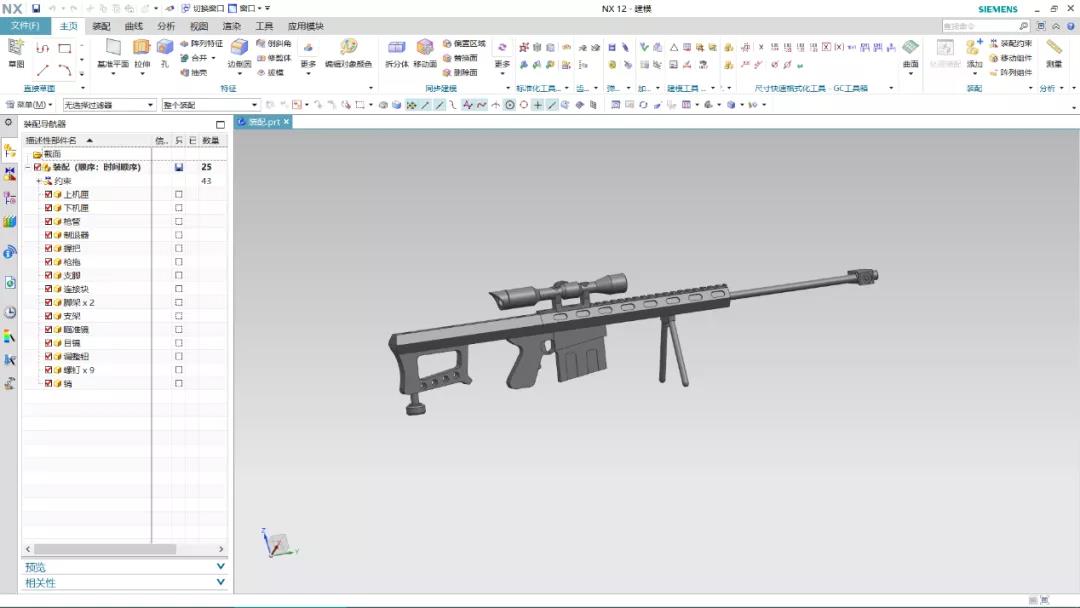Switch to the 装配 ribbon tab

(x=101, y=26)
